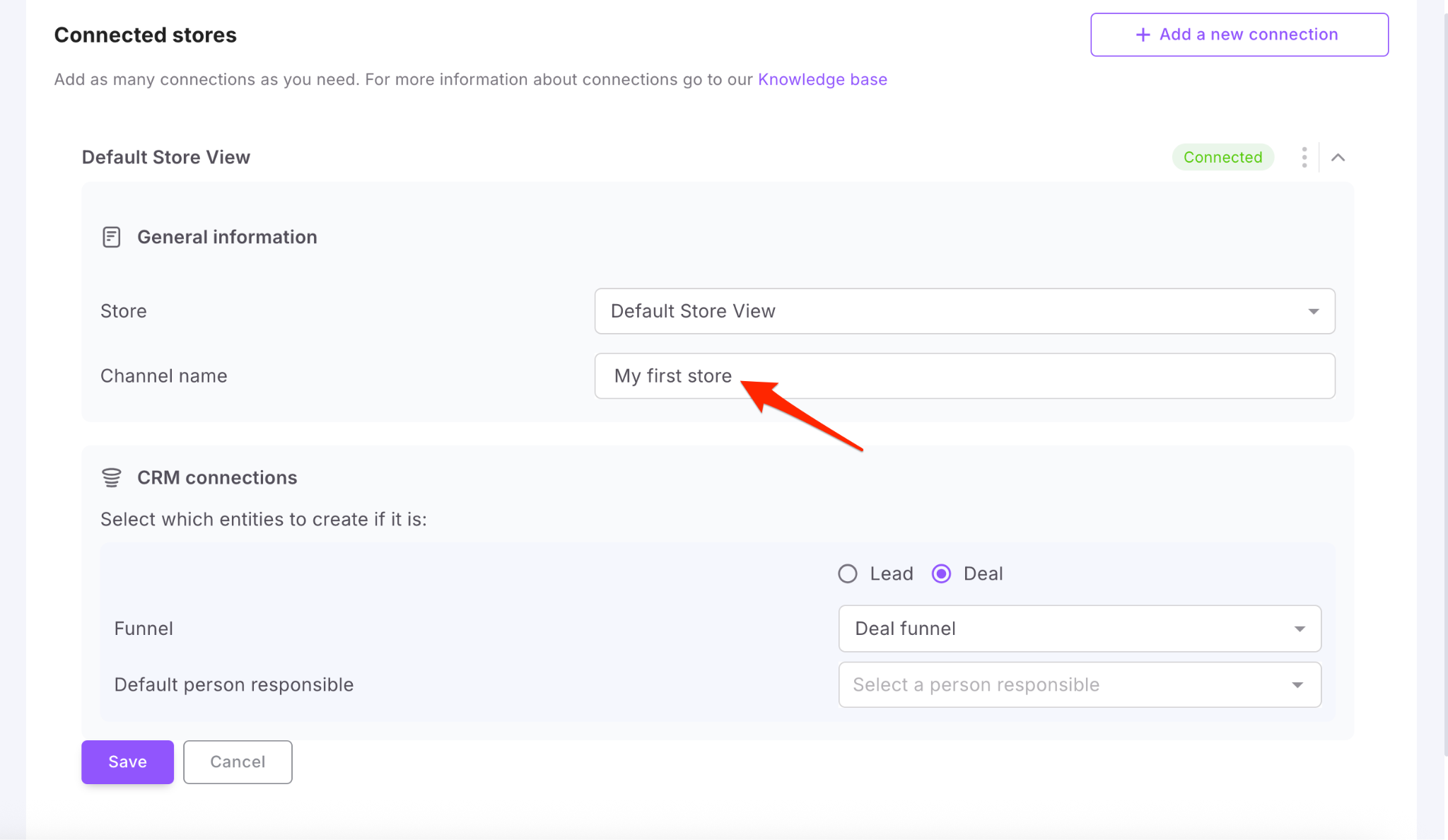Viewport: 1448px width, 840px height.
Task: Click the General information document icon
Action: 111,237
